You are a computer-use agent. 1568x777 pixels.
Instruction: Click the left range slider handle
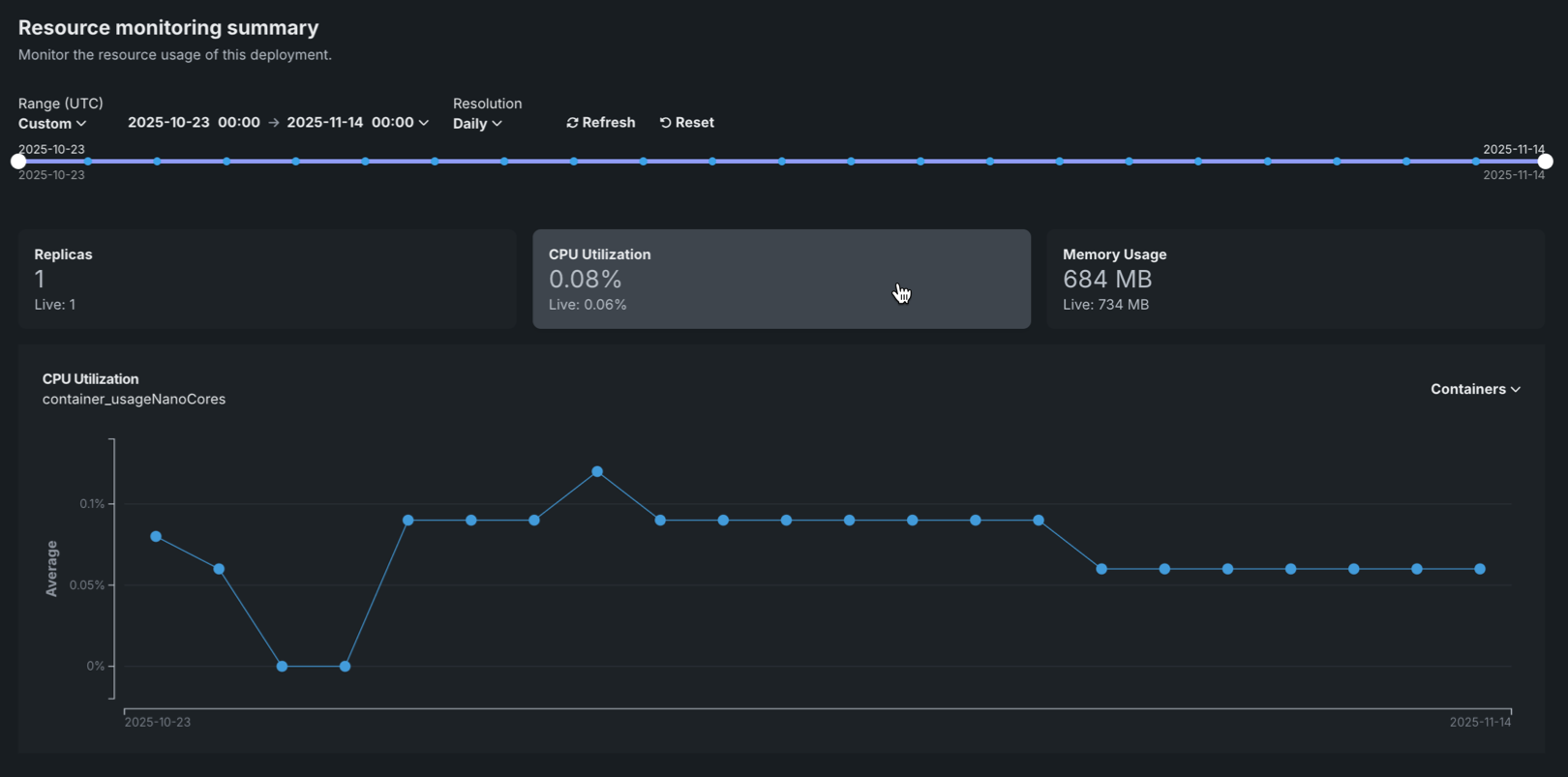18,162
